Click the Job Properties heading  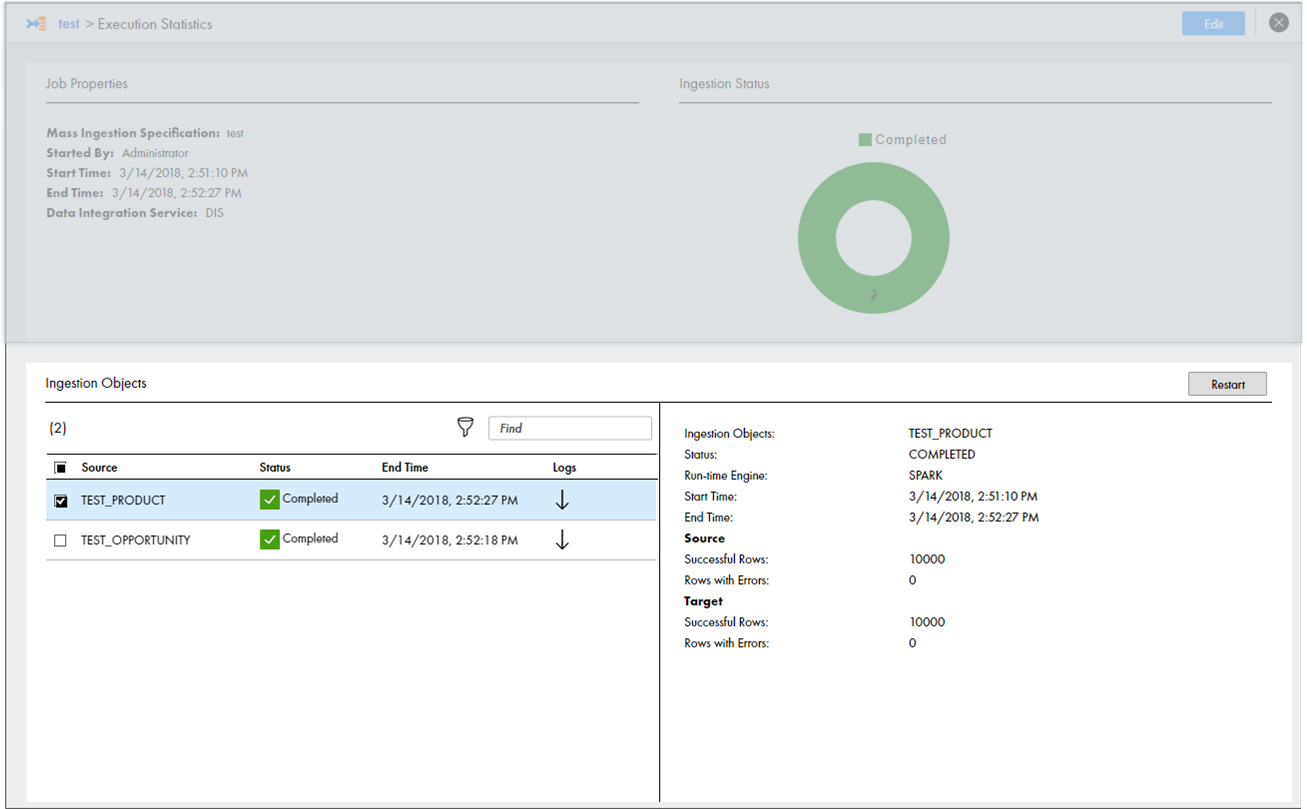87,84
